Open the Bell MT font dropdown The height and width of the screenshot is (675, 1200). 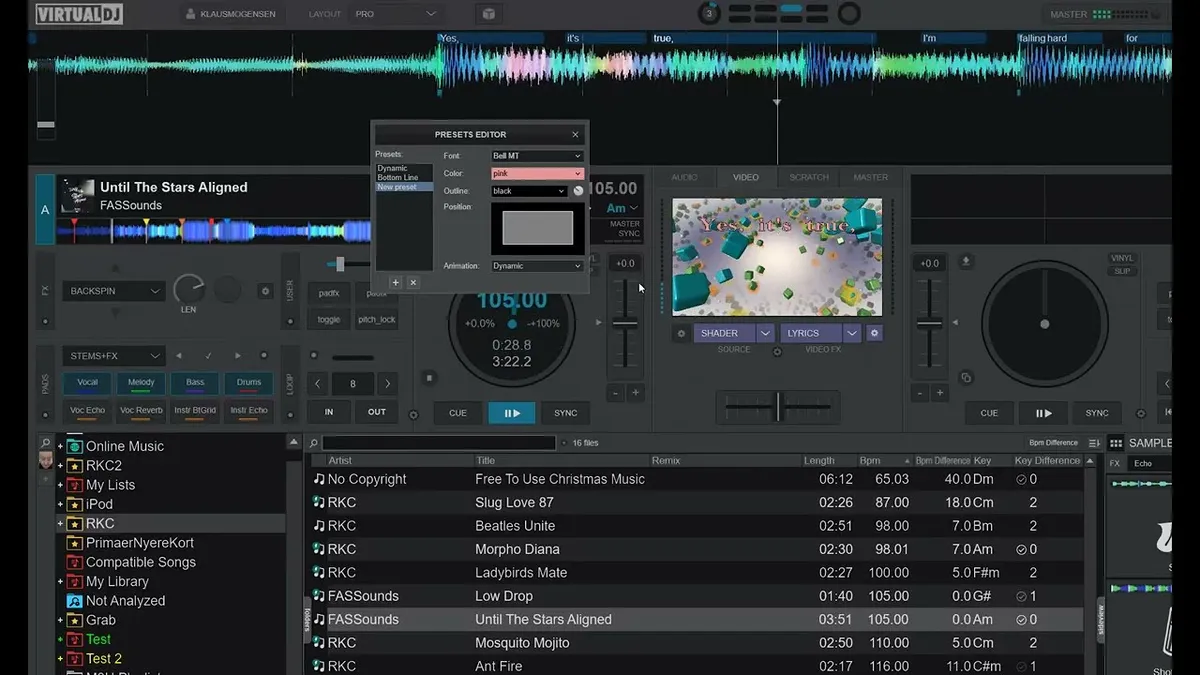[x=537, y=156]
